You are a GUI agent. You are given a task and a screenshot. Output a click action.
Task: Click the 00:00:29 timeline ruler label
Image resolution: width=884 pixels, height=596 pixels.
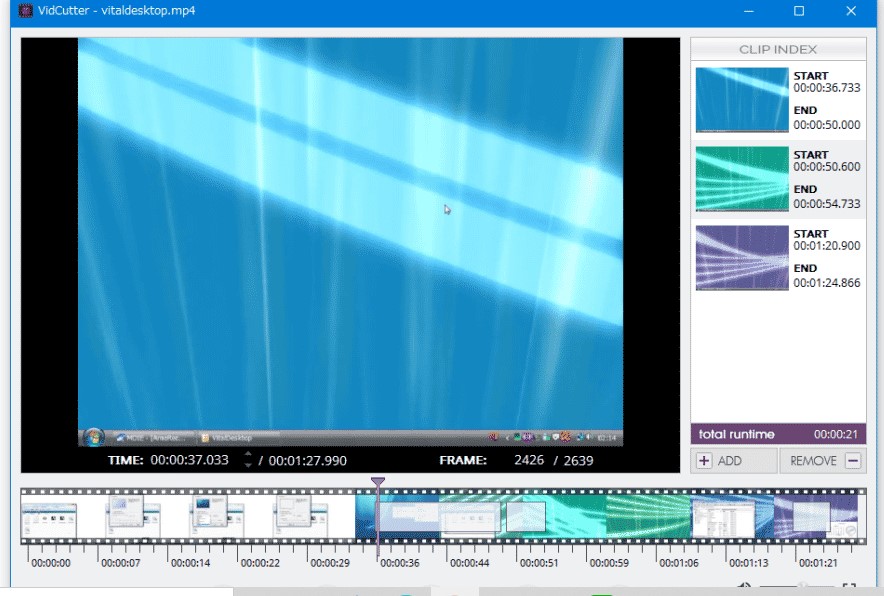point(330,563)
